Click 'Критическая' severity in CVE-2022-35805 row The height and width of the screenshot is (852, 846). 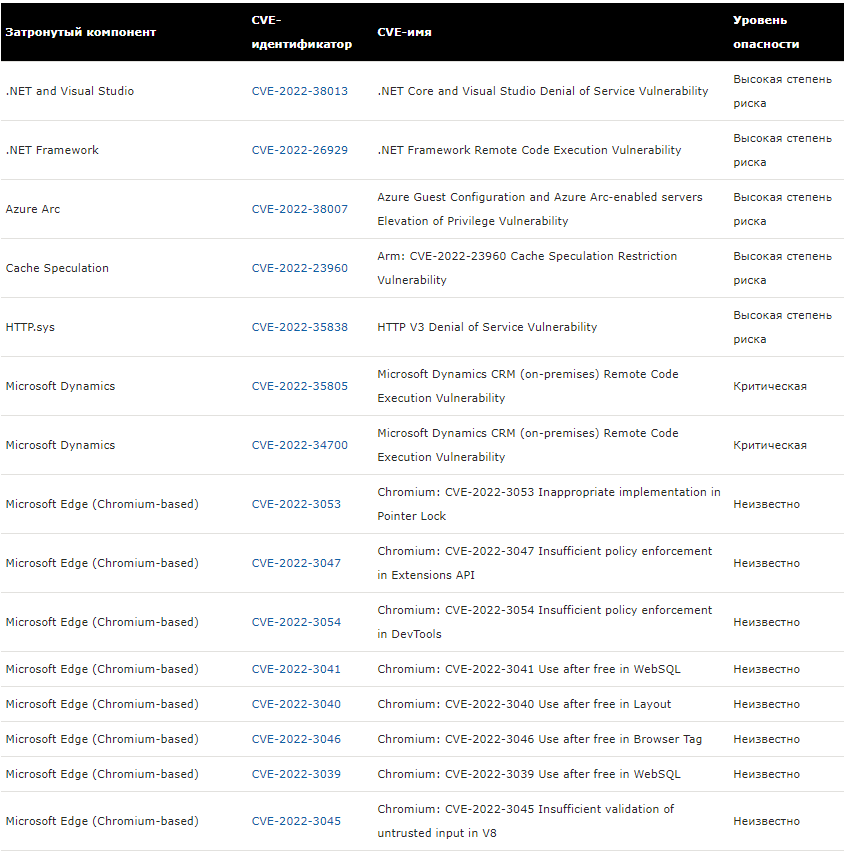770,386
